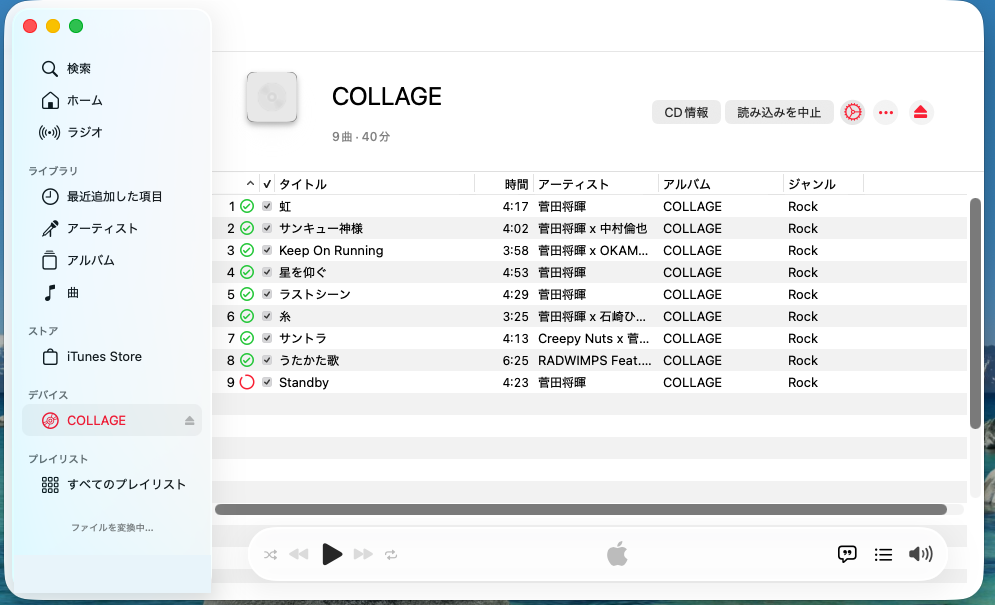Viewport: 995px width, 605px height.
Task: Open 最近追加した項目 library view
Action: tap(102, 196)
